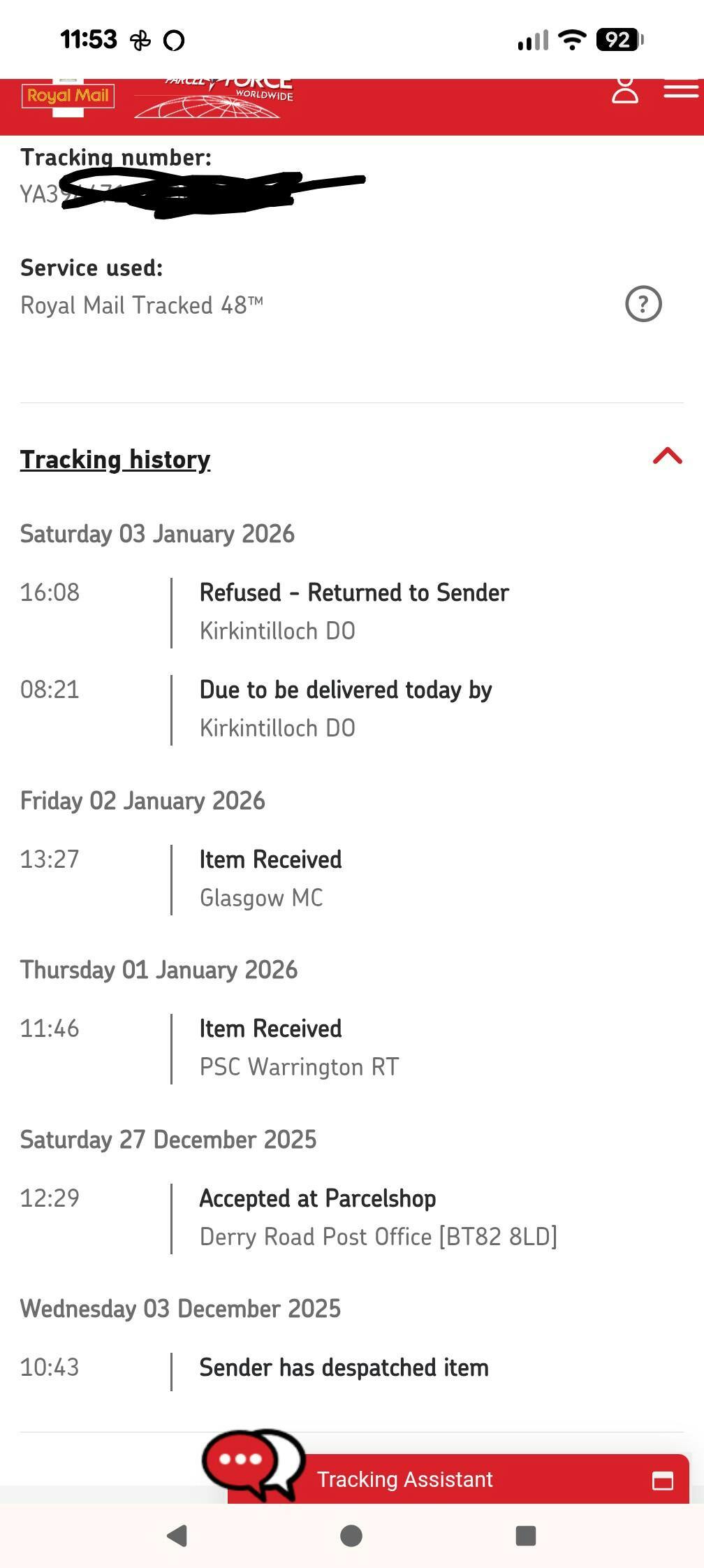Tap the Parcelforce Worldwide logo

coord(214,98)
